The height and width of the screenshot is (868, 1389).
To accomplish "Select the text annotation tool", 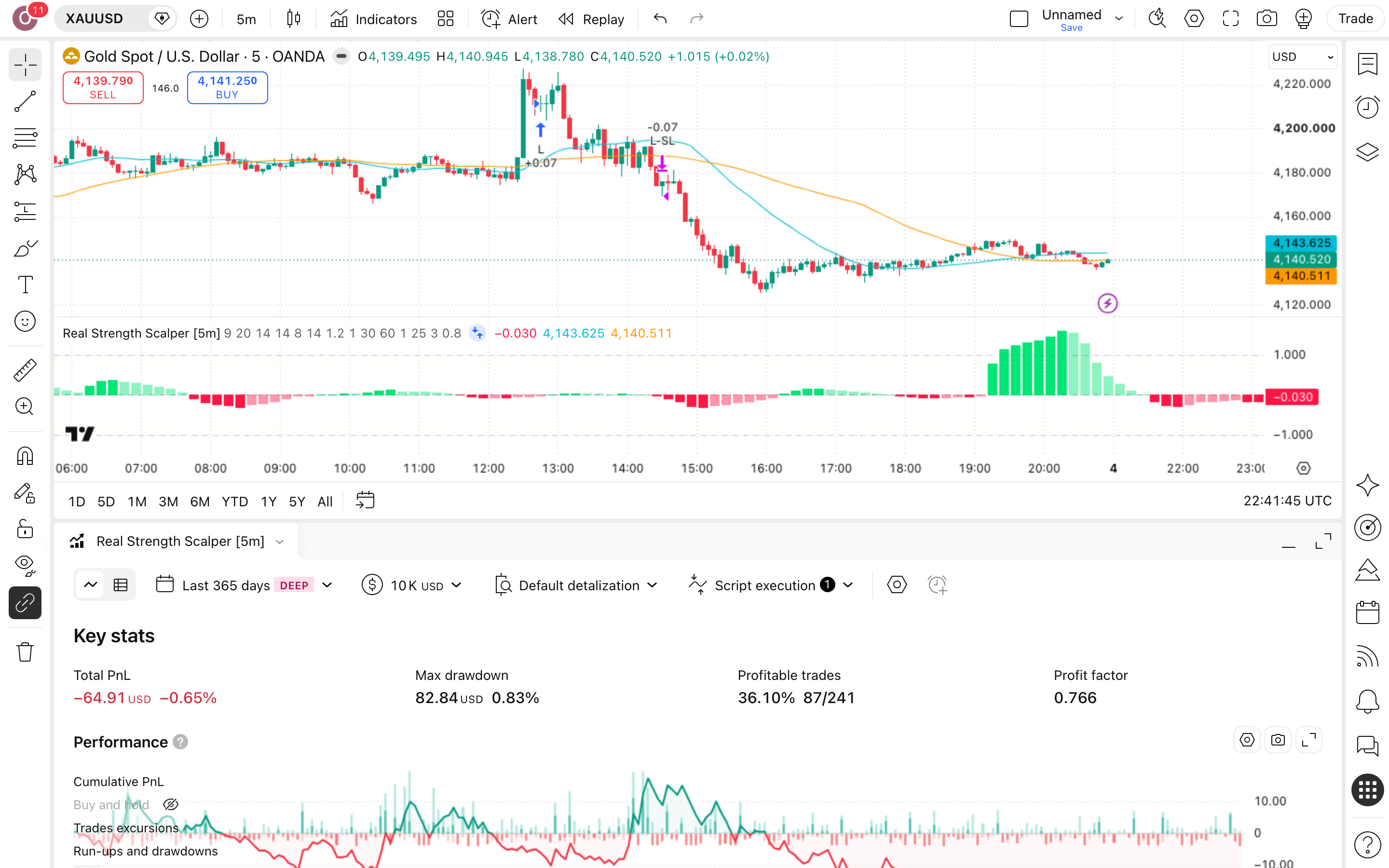I will (x=25, y=285).
